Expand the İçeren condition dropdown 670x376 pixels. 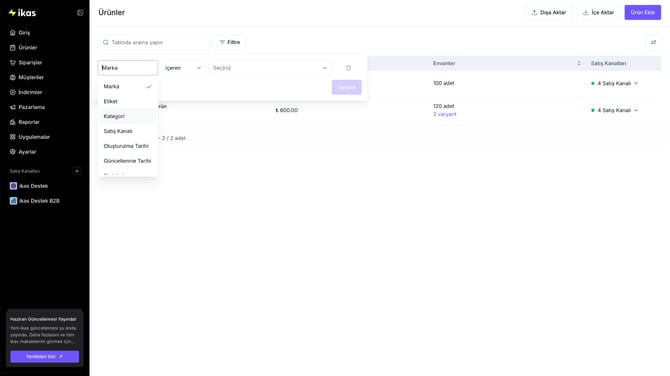point(182,68)
